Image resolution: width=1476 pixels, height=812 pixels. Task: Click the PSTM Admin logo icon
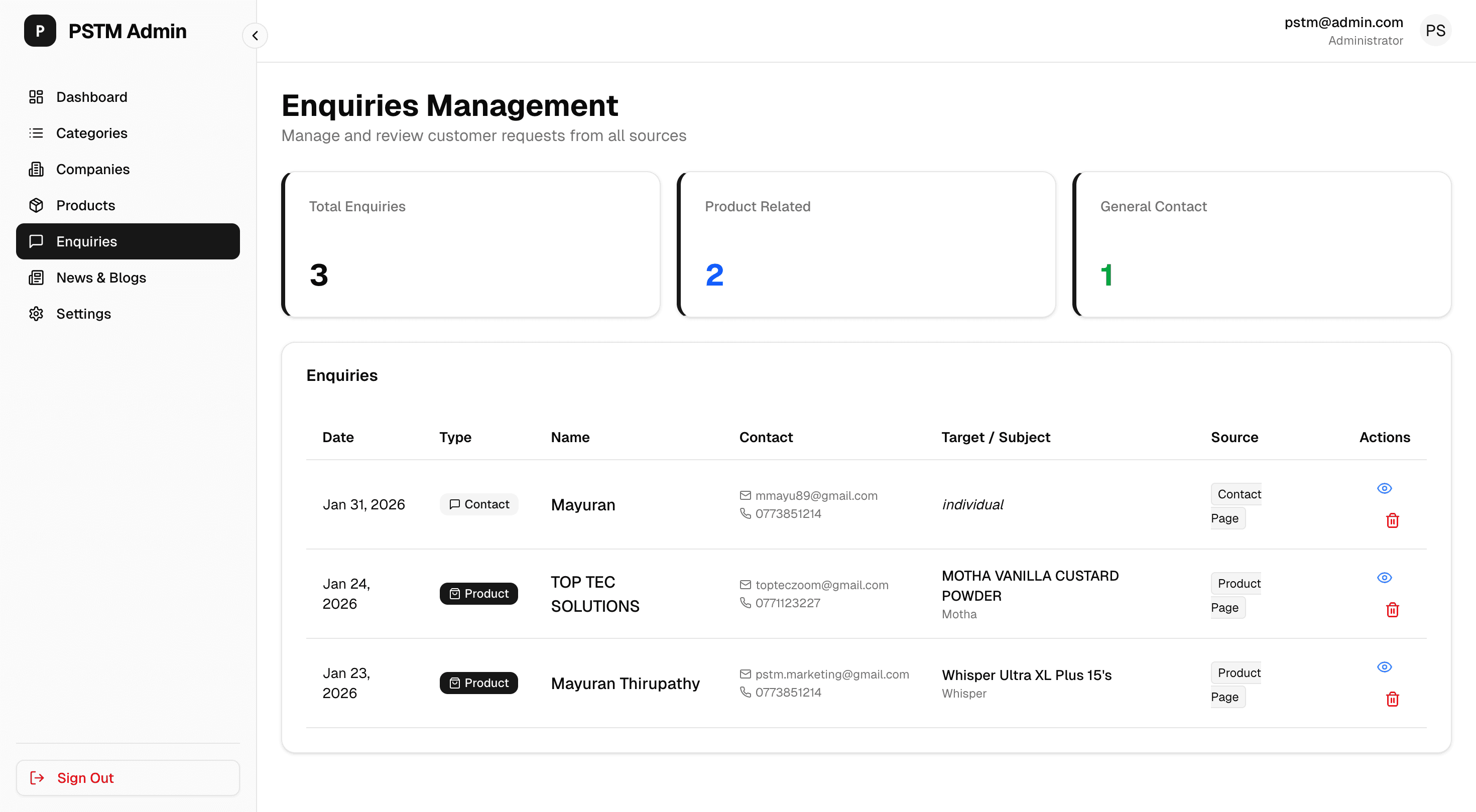(x=40, y=30)
